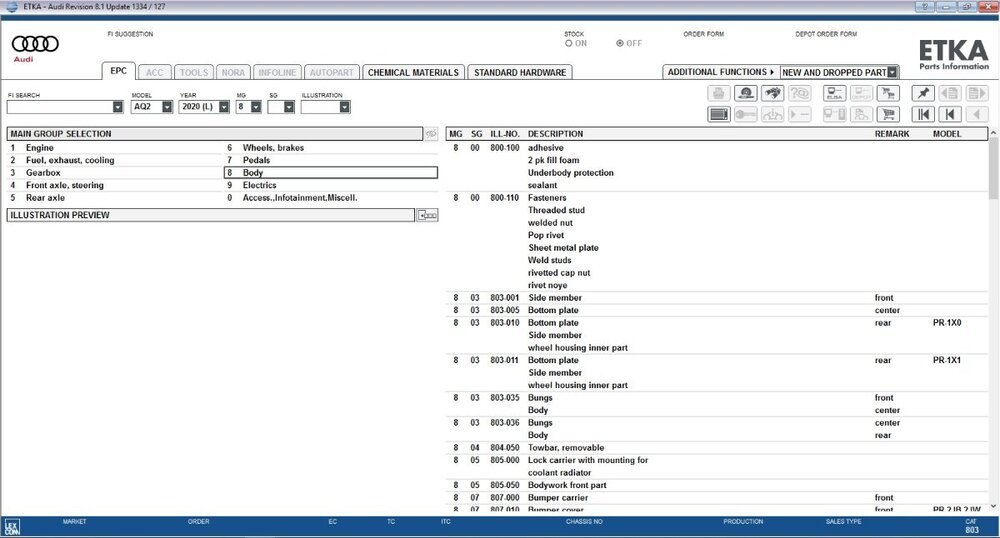Select the Stock OFF radio button

(x=620, y=43)
